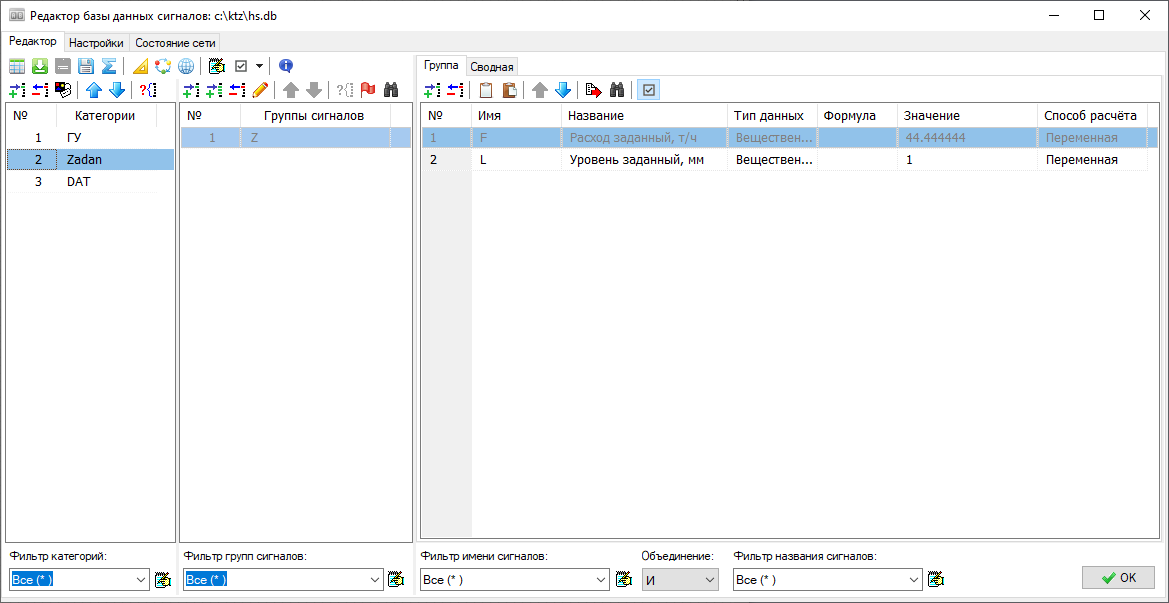Click the blue globe icon in toolbar
1169x603 pixels.
pos(186,66)
